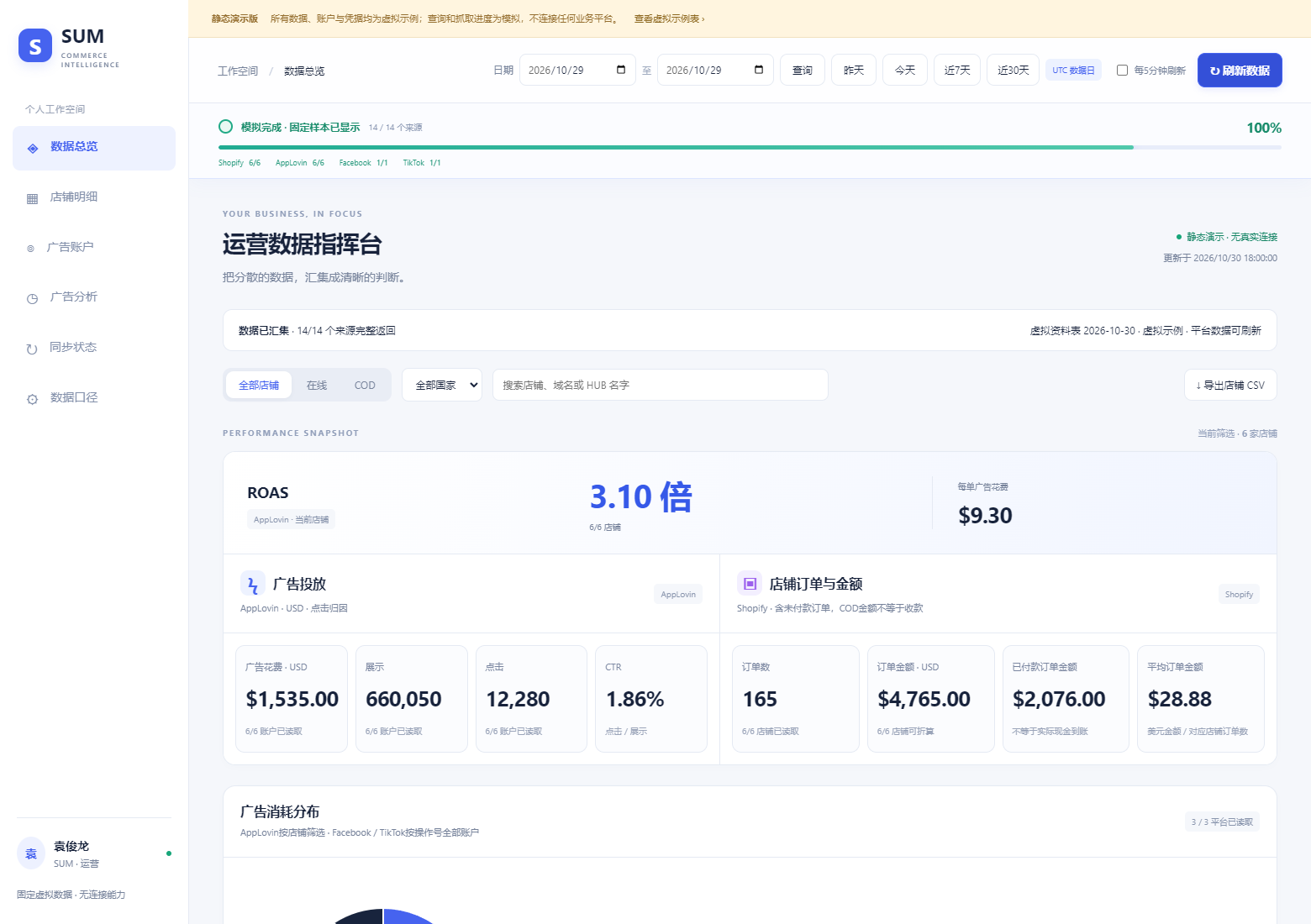
Task: Choose the 近7天 range button
Action: coord(957,70)
